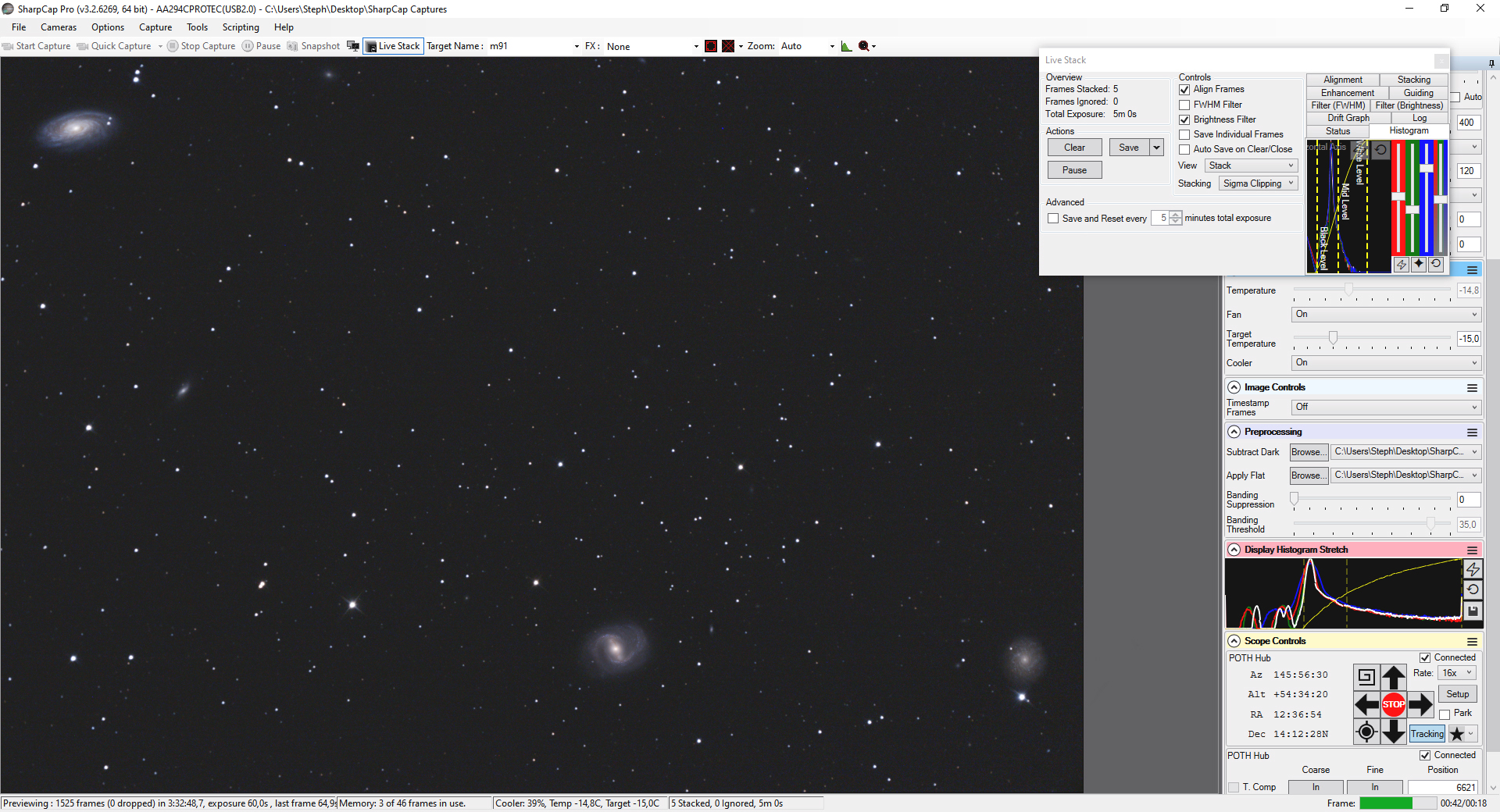
Task: Check Save Individual Frames option
Action: coord(1184,134)
